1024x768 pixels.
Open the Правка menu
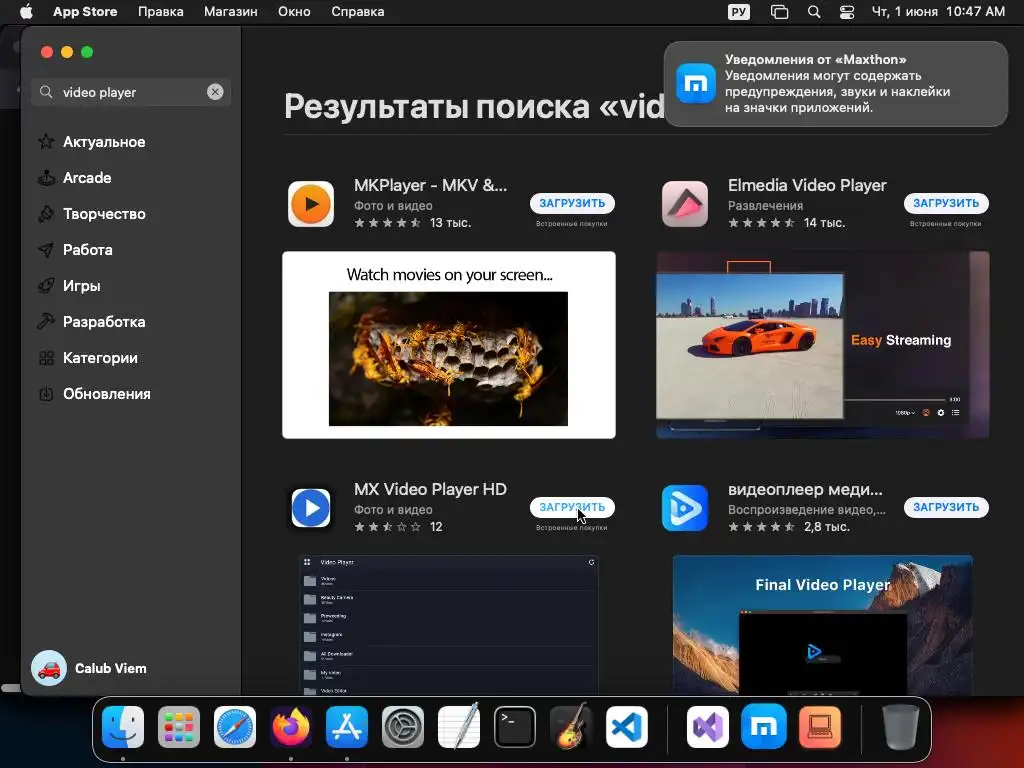tap(161, 12)
